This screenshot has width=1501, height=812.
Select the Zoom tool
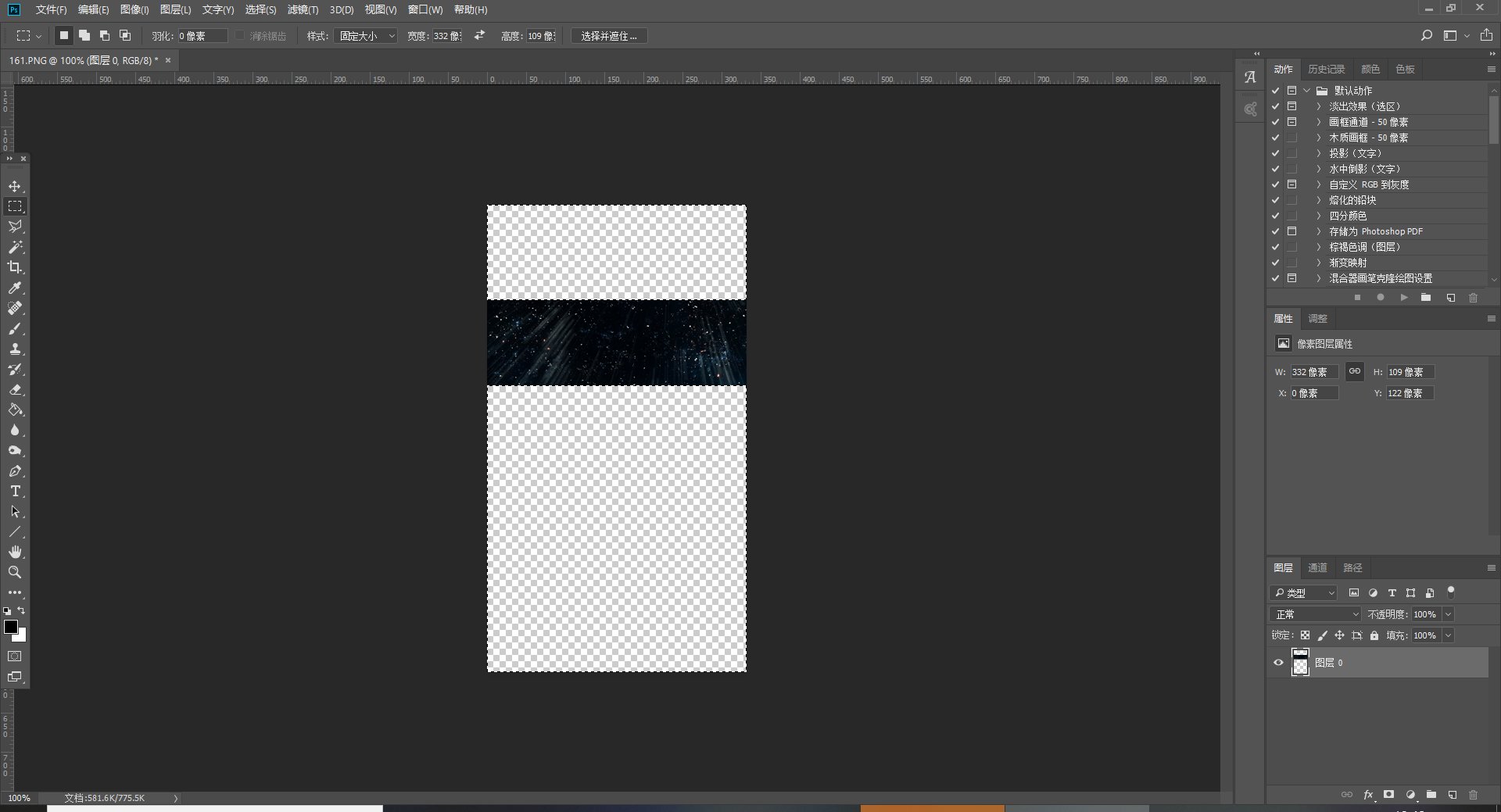(15, 573)
